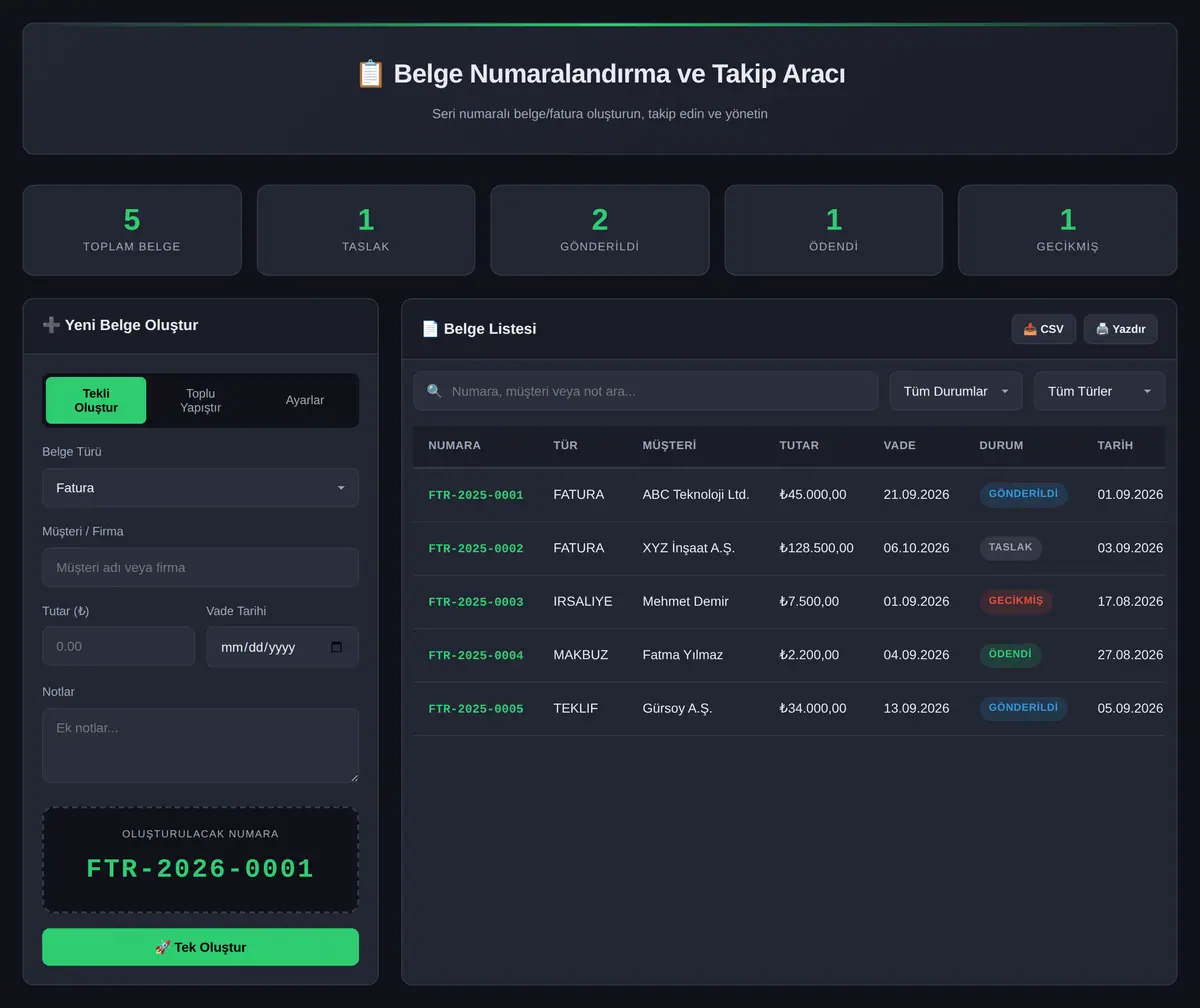Click the GÖNDERİLDİ badge for Gürsoy A.Ş.
Image resolution: width=1200 pixels, height=1008 pixels.
1023,709
